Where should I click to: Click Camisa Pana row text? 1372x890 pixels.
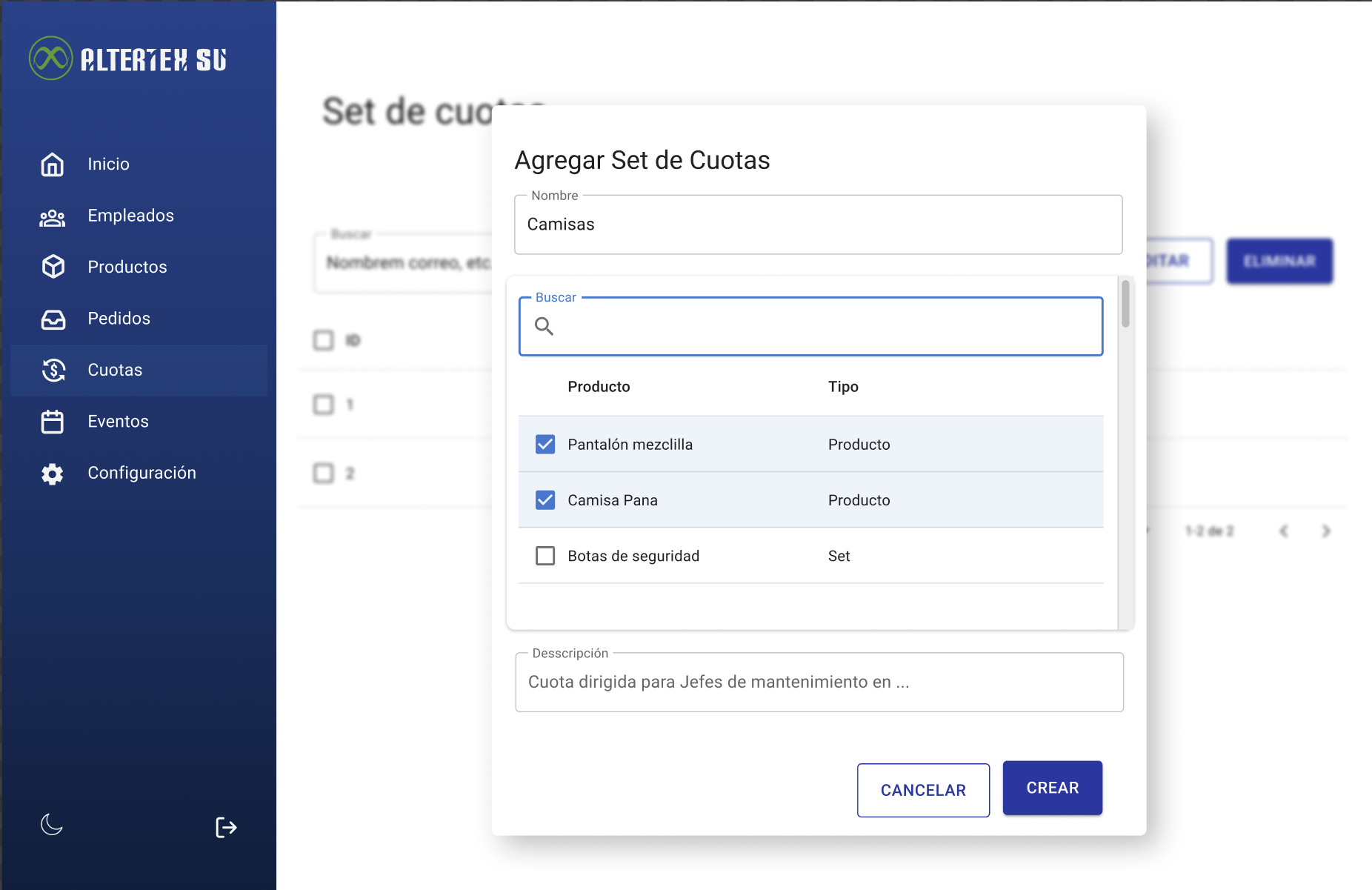pos(612,500)
